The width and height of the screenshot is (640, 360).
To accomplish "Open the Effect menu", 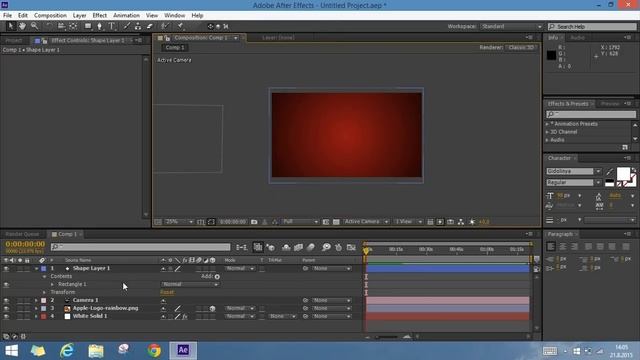I will point(100,16).
